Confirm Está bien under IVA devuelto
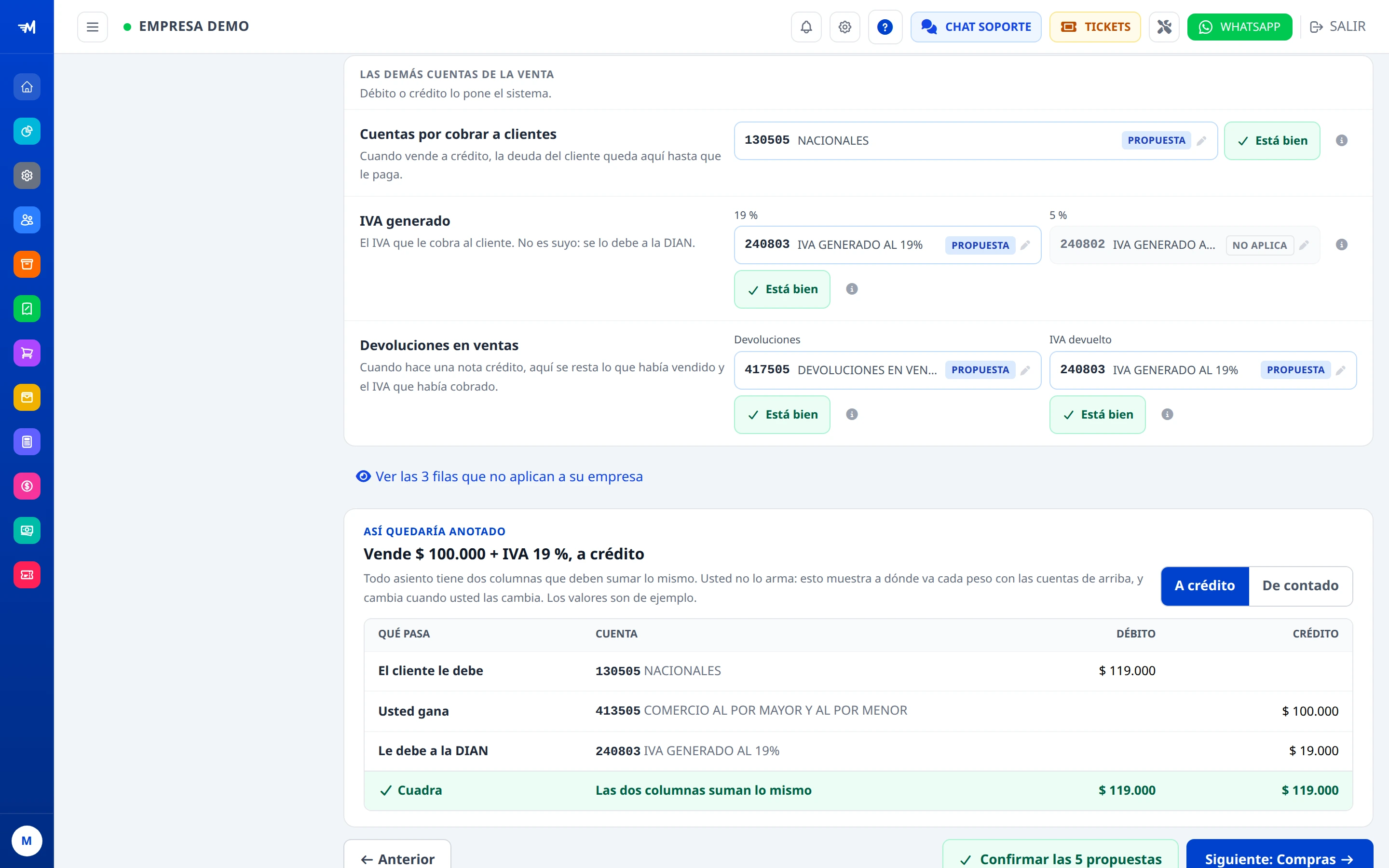The height and width of the screenshot is (868, 1389). (1097, 415)
